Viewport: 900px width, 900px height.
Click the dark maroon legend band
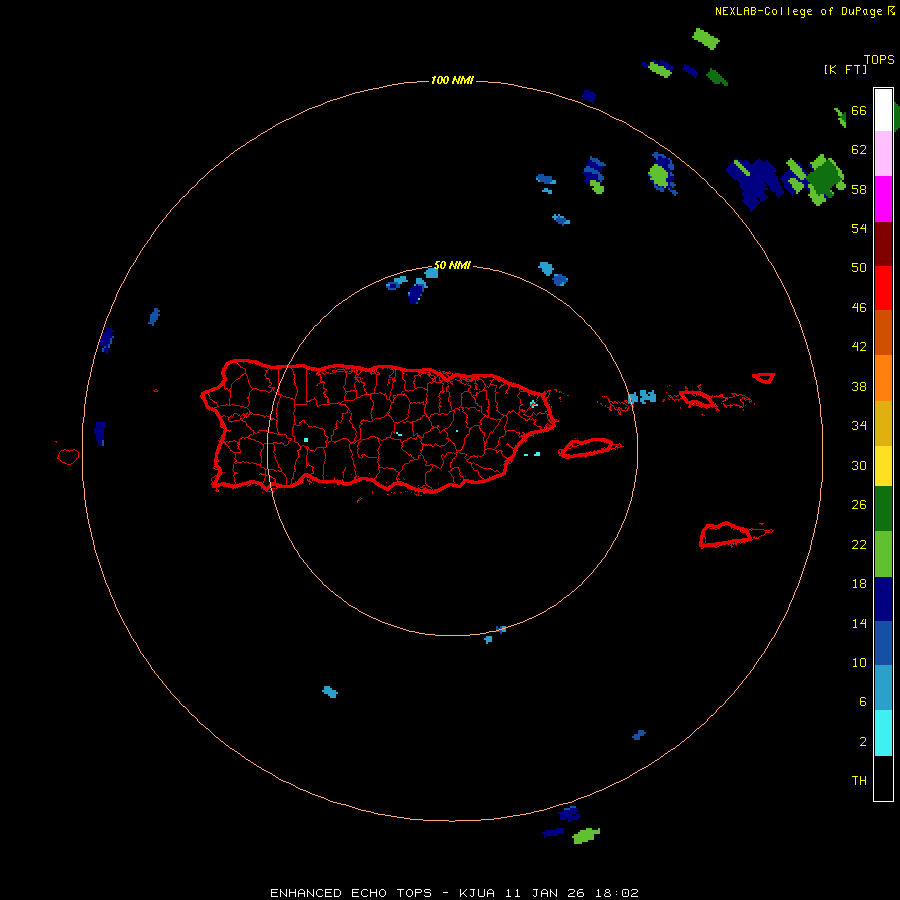883,243
